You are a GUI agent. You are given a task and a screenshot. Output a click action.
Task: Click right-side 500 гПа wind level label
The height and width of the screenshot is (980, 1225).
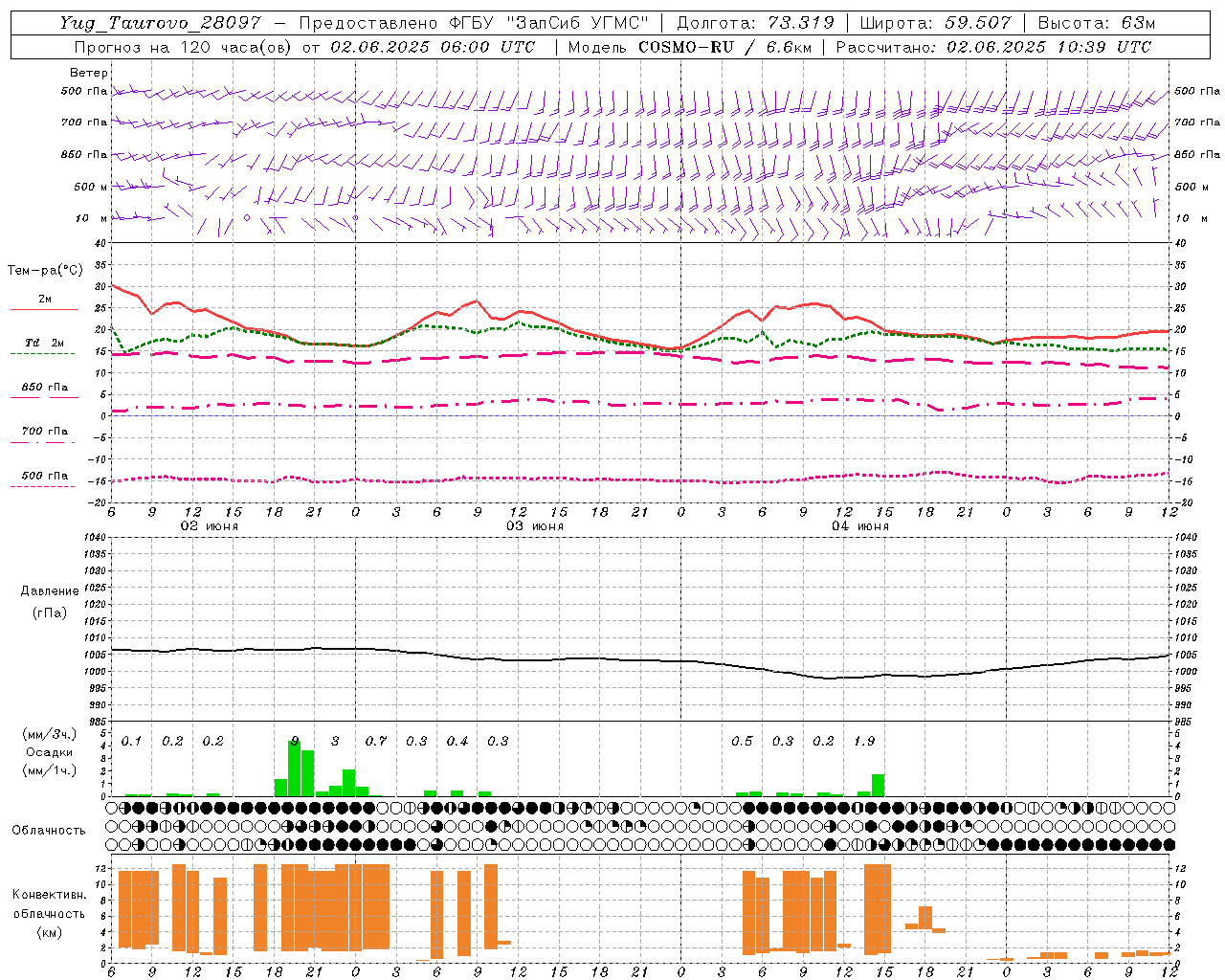[x=1197, y=91]
